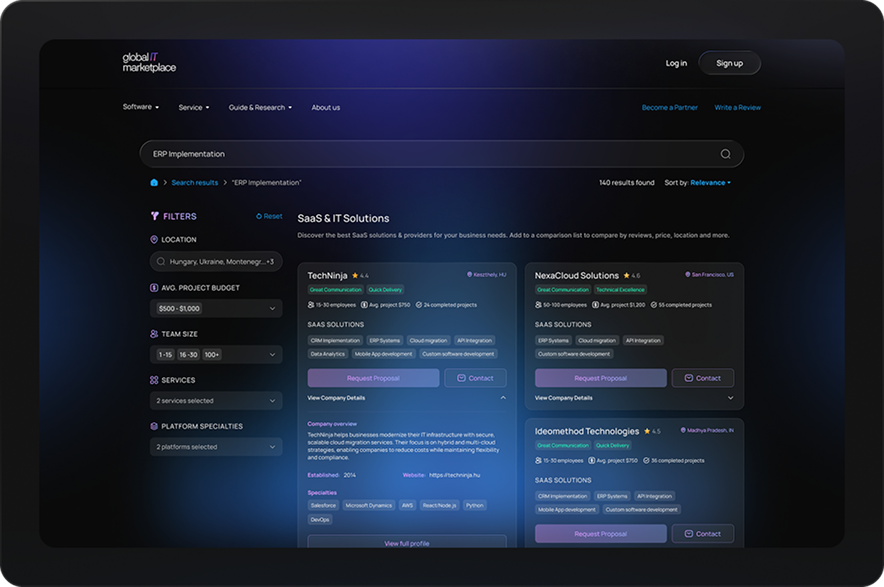Screen dimensions: 884x587
Task: Click the search magnifier icon in search bar
Action: click(x=725, y=154)
